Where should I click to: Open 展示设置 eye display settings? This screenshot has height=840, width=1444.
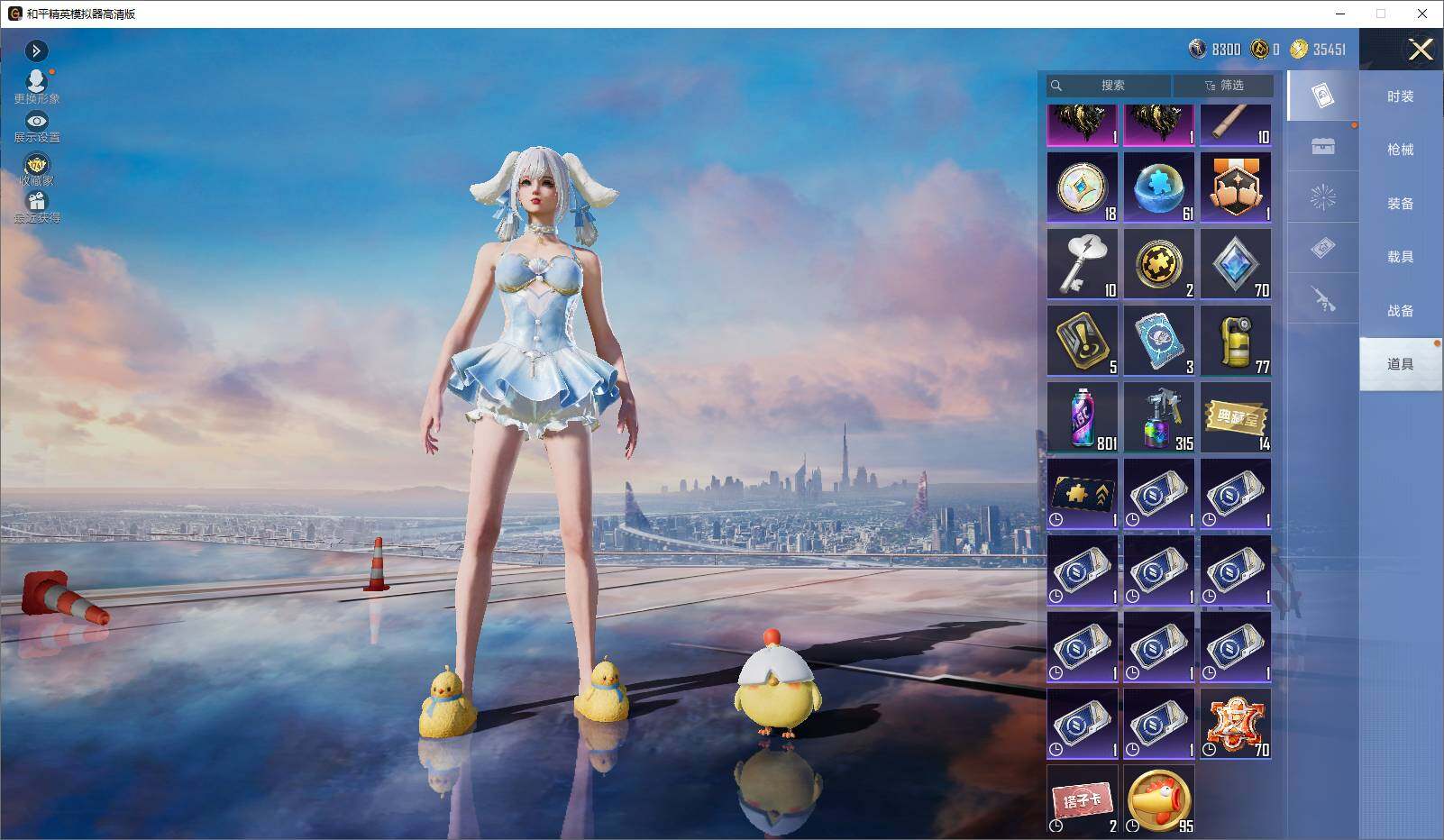37,128
